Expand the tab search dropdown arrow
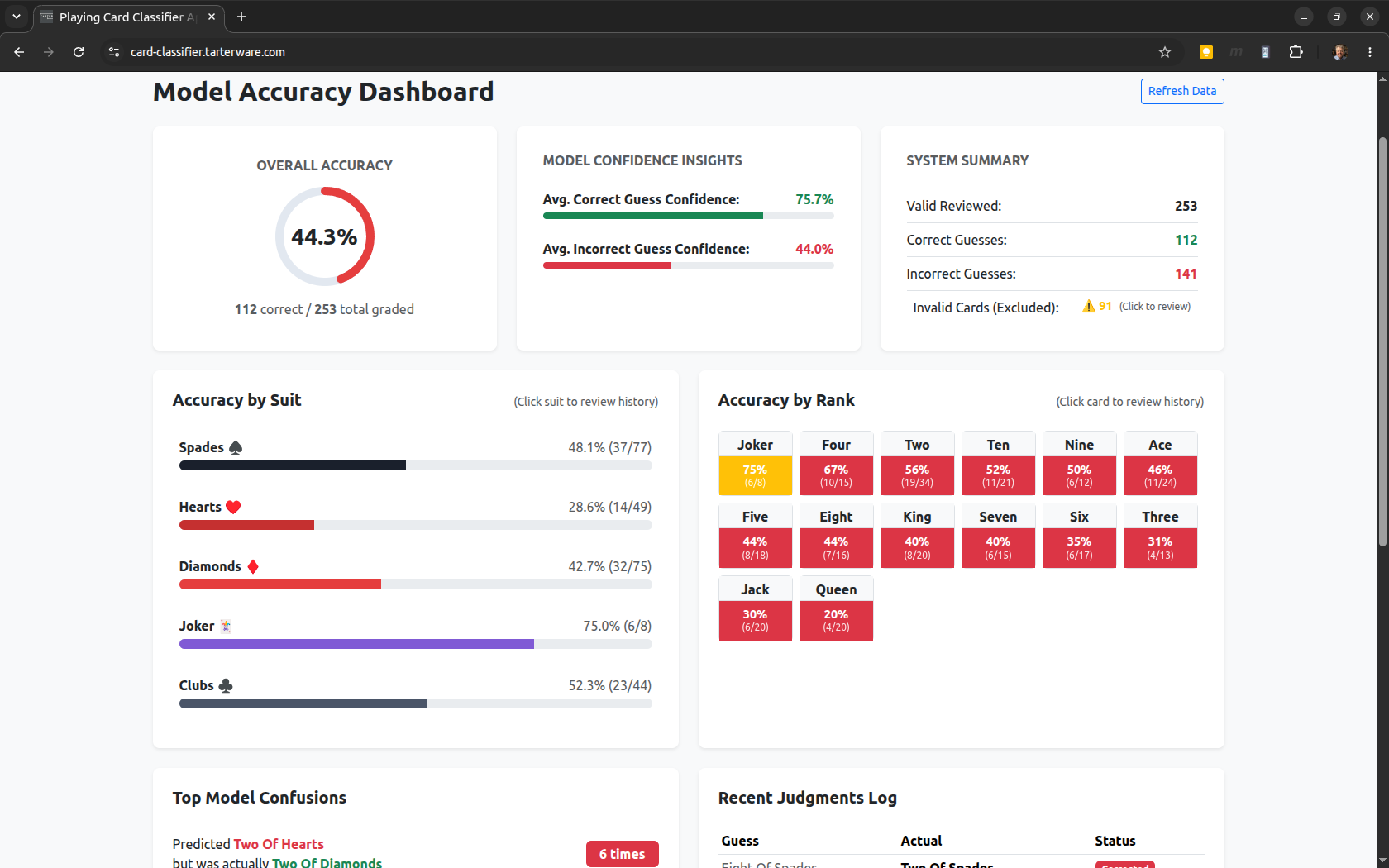The image size is (1389, 868). click(16, 17)
